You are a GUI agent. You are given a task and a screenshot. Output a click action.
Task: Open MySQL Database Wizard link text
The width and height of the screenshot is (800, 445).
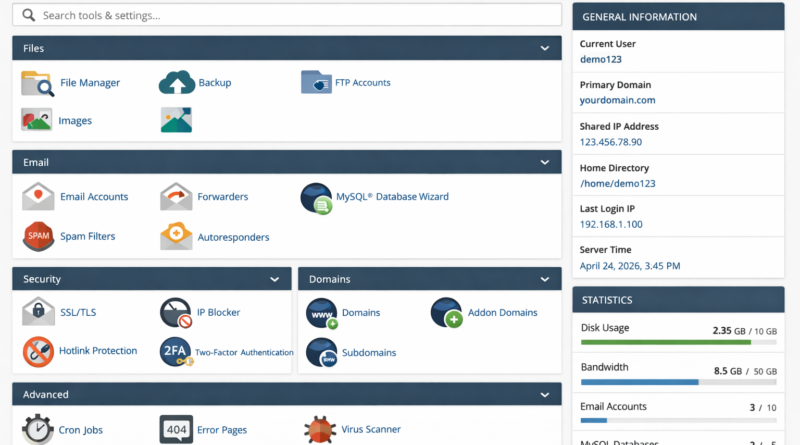click(x=392, y=196)
